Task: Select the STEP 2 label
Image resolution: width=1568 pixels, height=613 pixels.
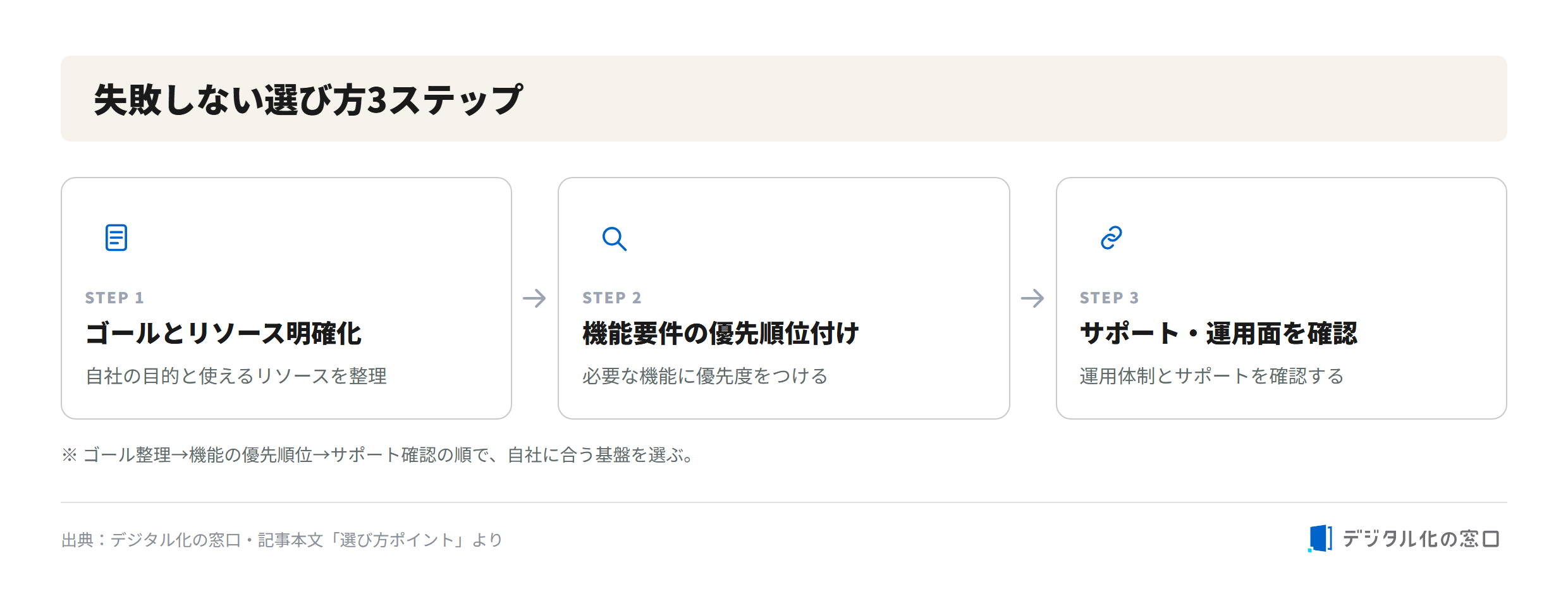Action: pyautogui.click(x=612, y=298)
